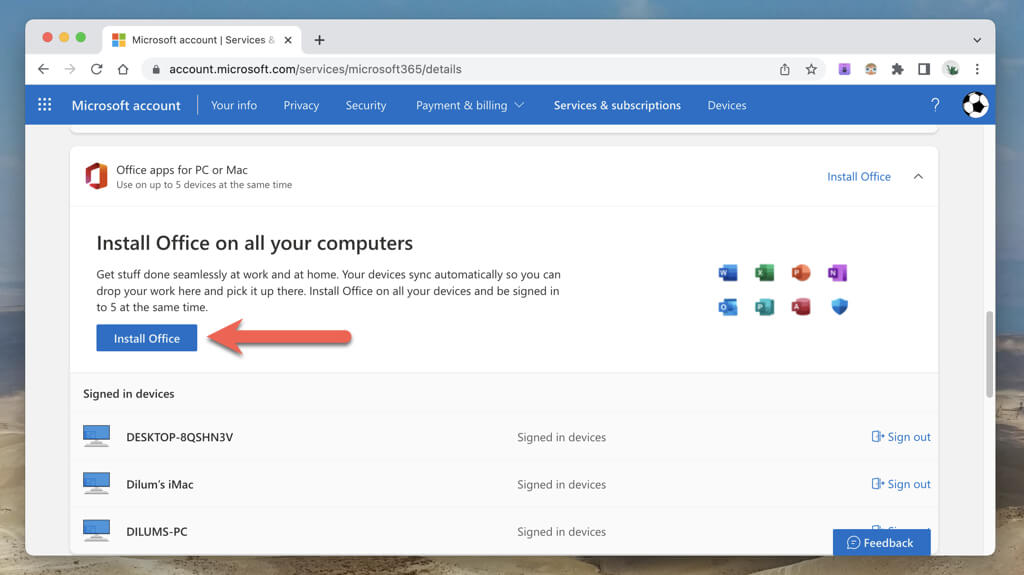Toggle the browser side panel
This screenshot has height=575, width=1024.
(923, 69)
